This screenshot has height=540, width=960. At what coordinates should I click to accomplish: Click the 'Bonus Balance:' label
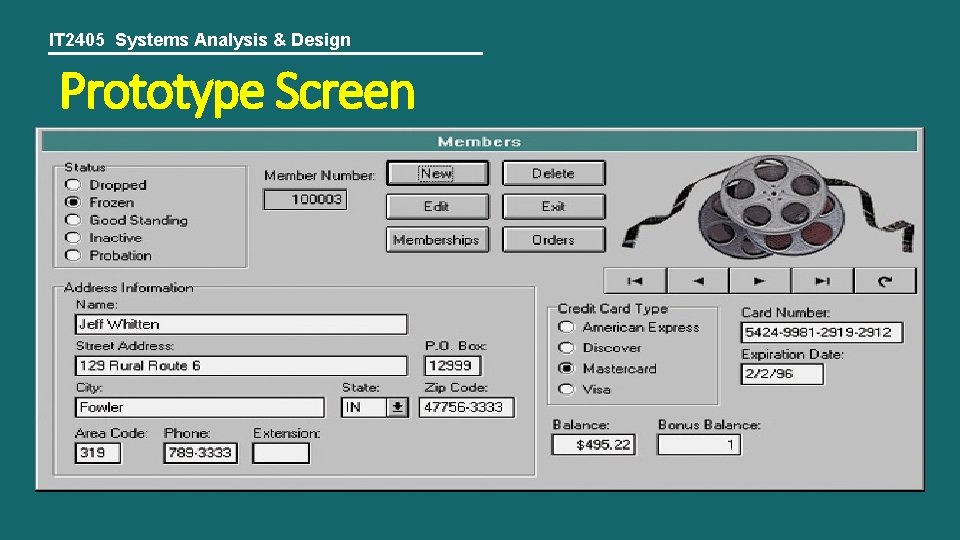coord(709,425)
